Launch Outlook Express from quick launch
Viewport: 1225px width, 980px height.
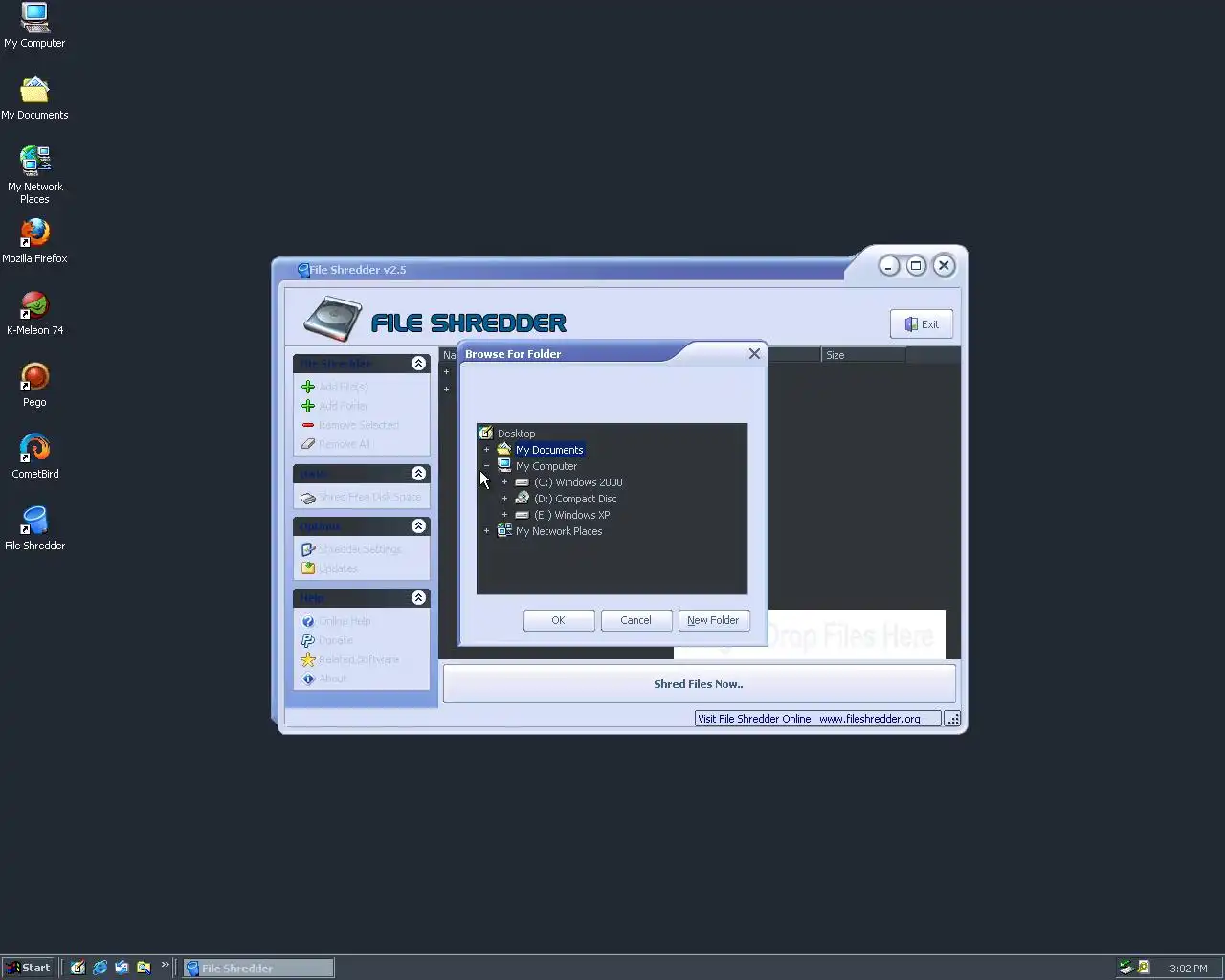point(122,968)
